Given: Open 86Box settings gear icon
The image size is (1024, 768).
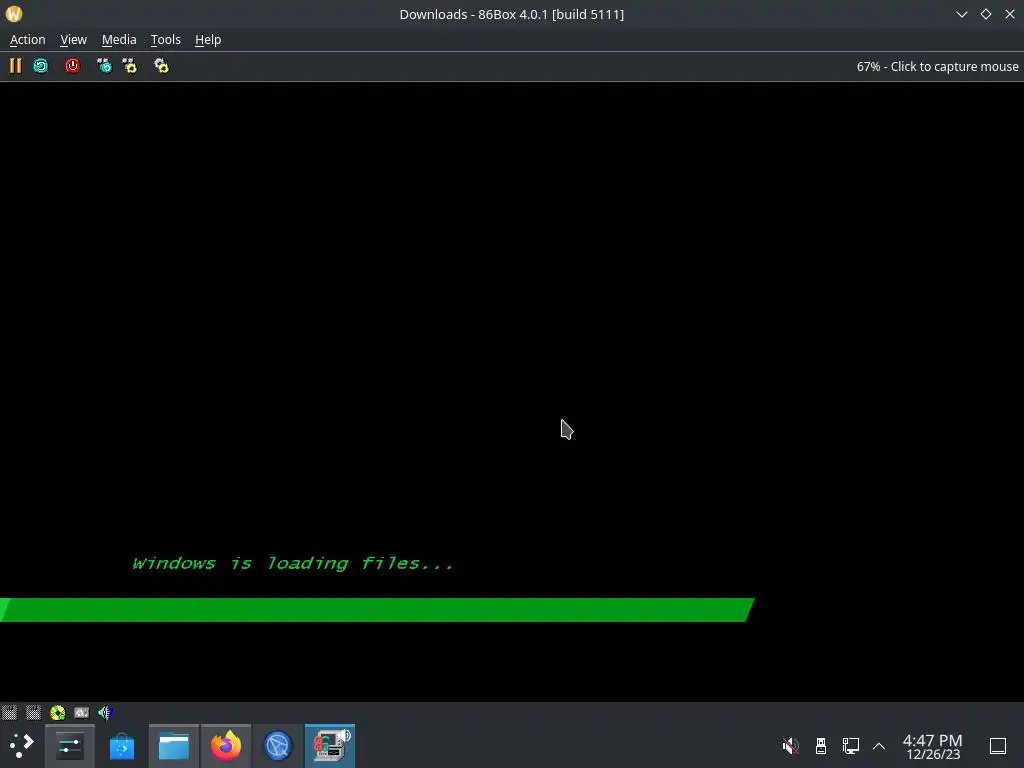Looking at the screenshot, I should click(x=161, y=66).
